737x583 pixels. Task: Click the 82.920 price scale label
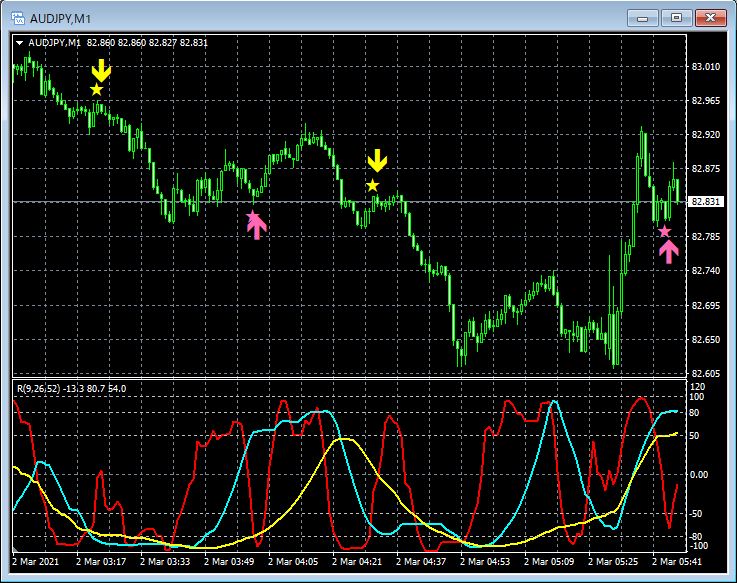coord(706,135)
